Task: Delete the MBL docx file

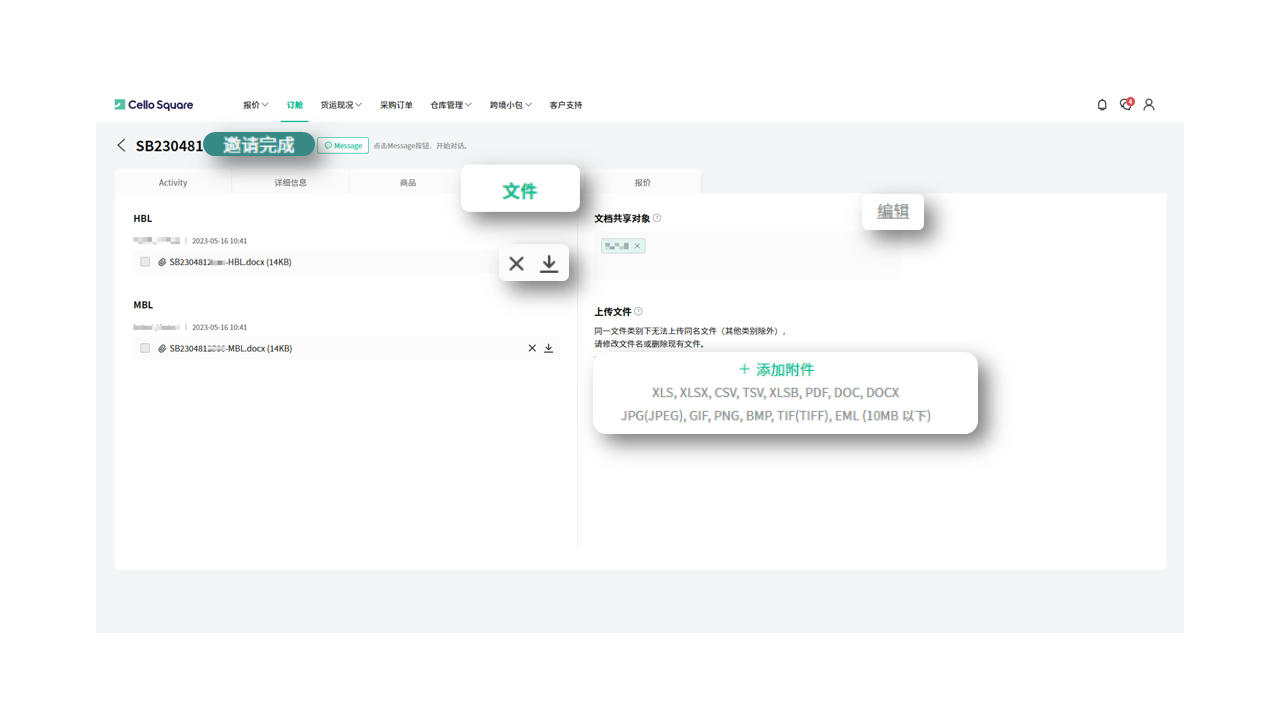Action: tap(532, 348)
